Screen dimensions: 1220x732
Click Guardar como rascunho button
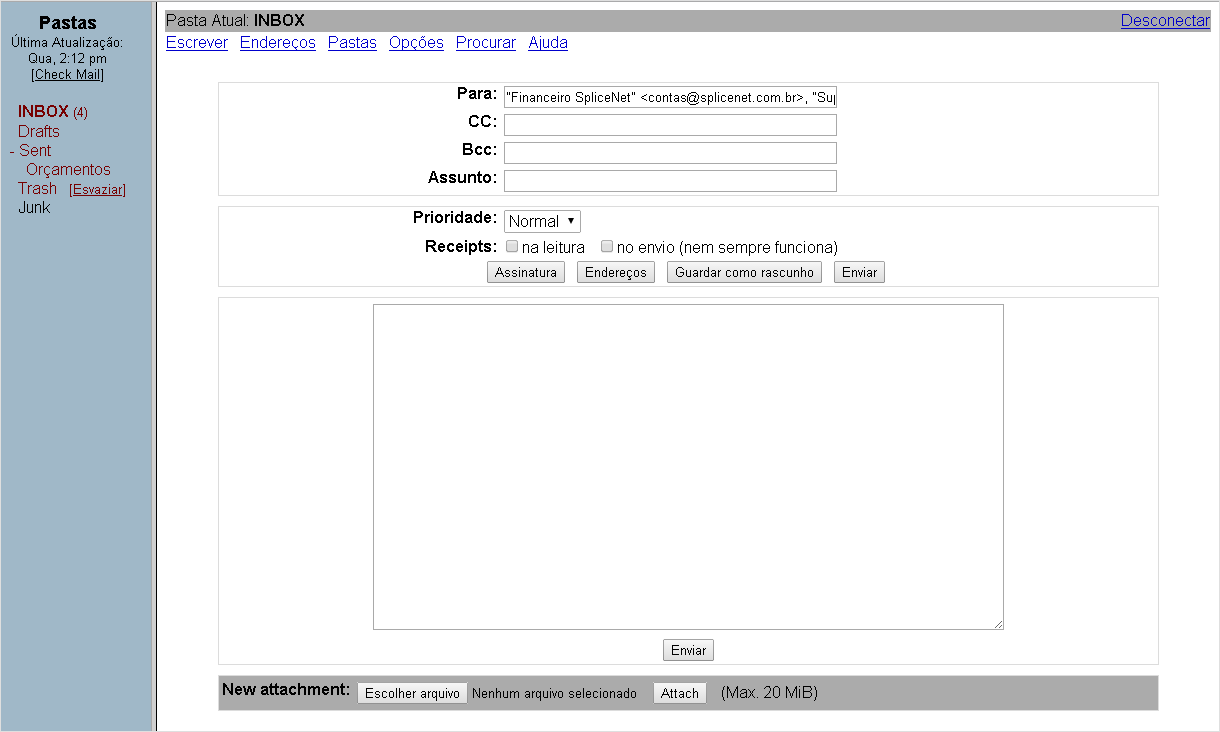[744, 273]
